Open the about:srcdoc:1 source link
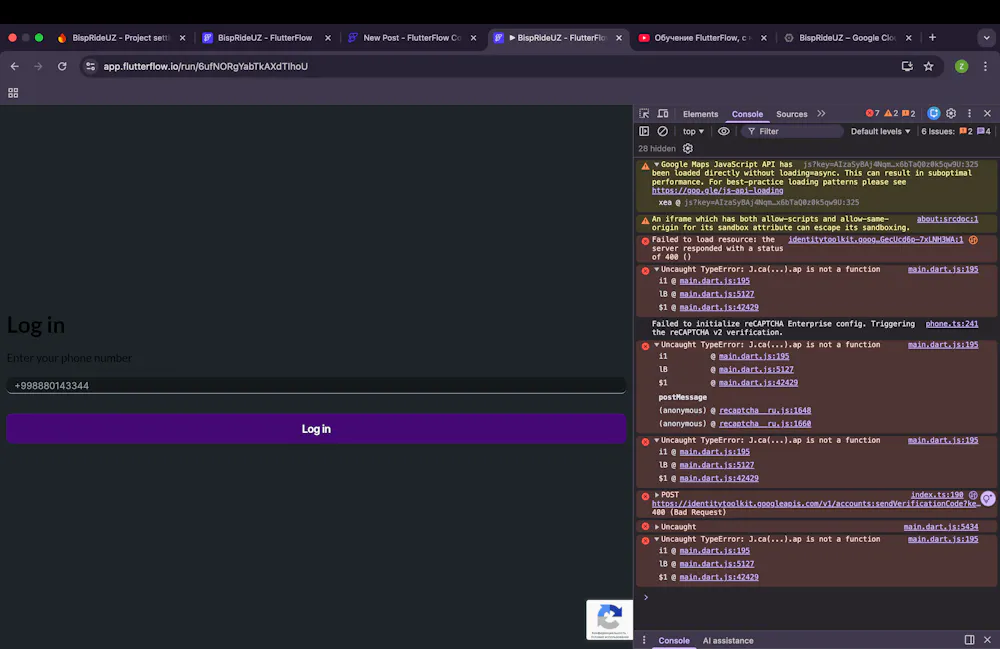1000x649 pixels. pyautogui.click(x=947, y=219)
